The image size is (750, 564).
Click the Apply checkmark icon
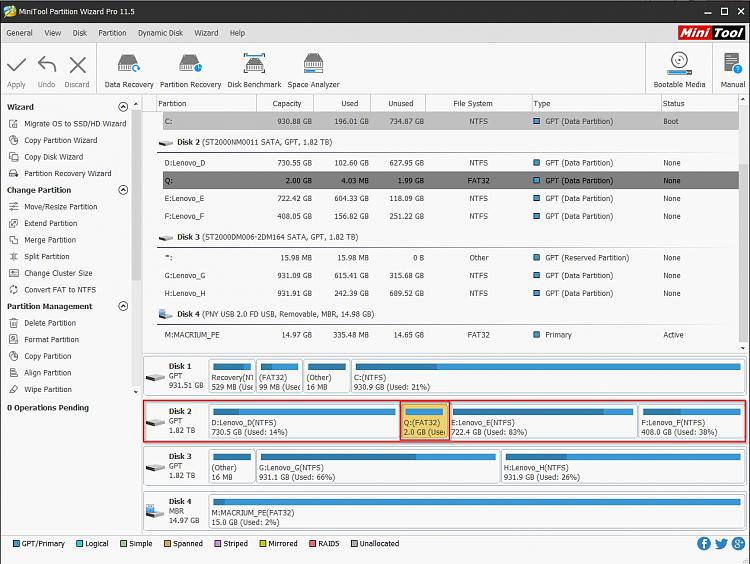click(16, 65)
